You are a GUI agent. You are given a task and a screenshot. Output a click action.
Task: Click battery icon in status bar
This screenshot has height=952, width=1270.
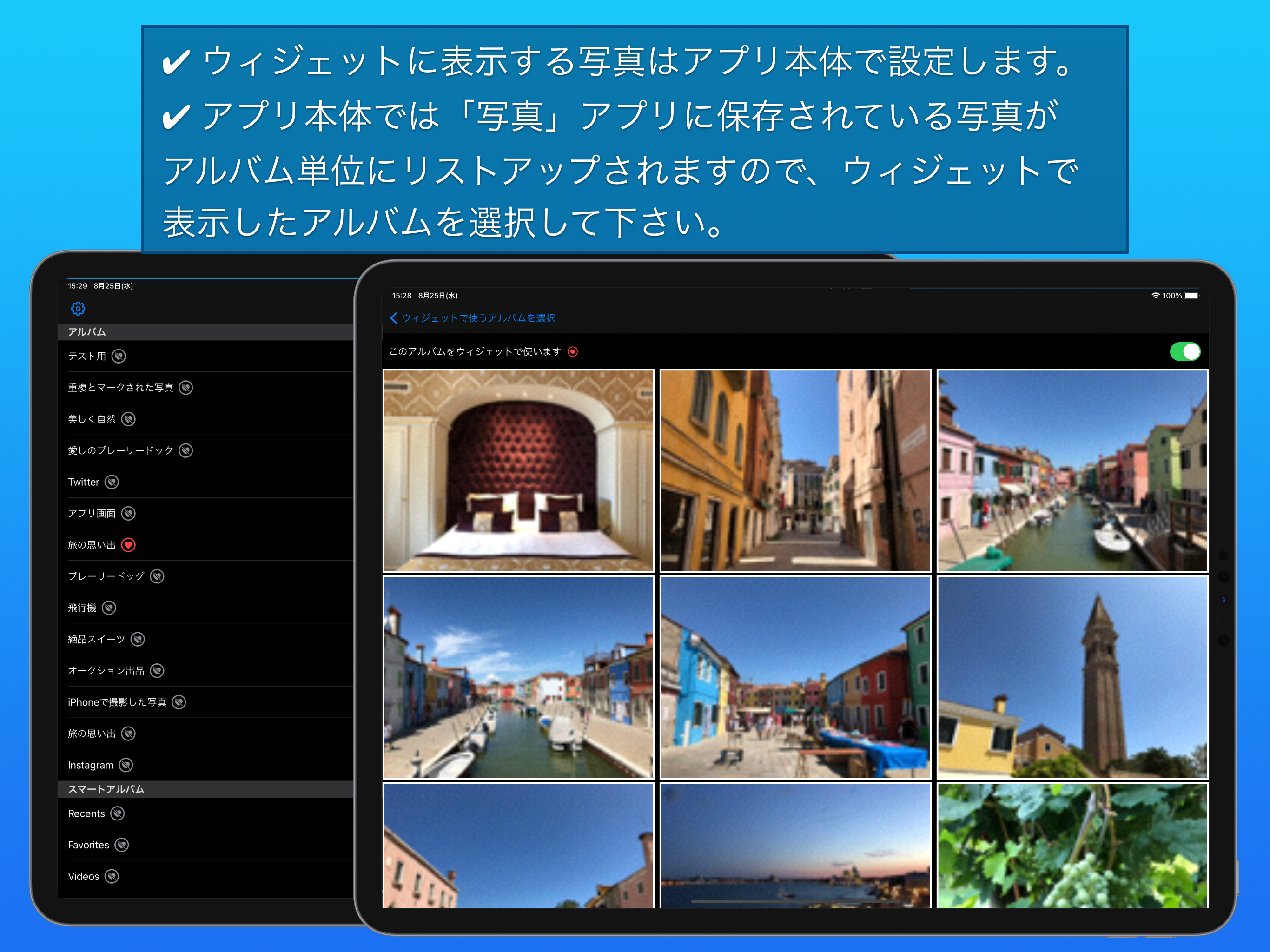click(x=1191, y=296)
